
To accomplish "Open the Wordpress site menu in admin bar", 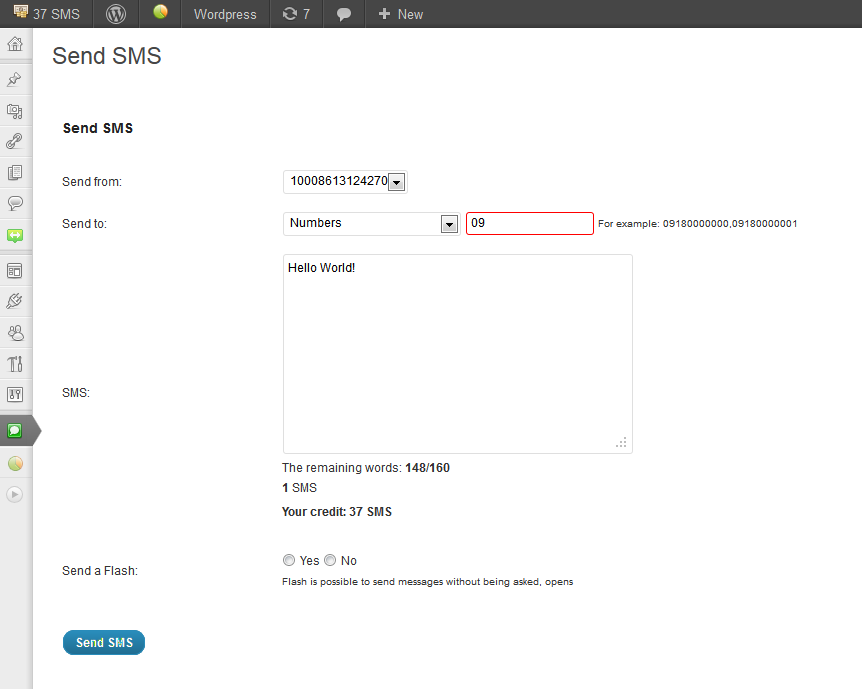I will [x=225, y=14].
